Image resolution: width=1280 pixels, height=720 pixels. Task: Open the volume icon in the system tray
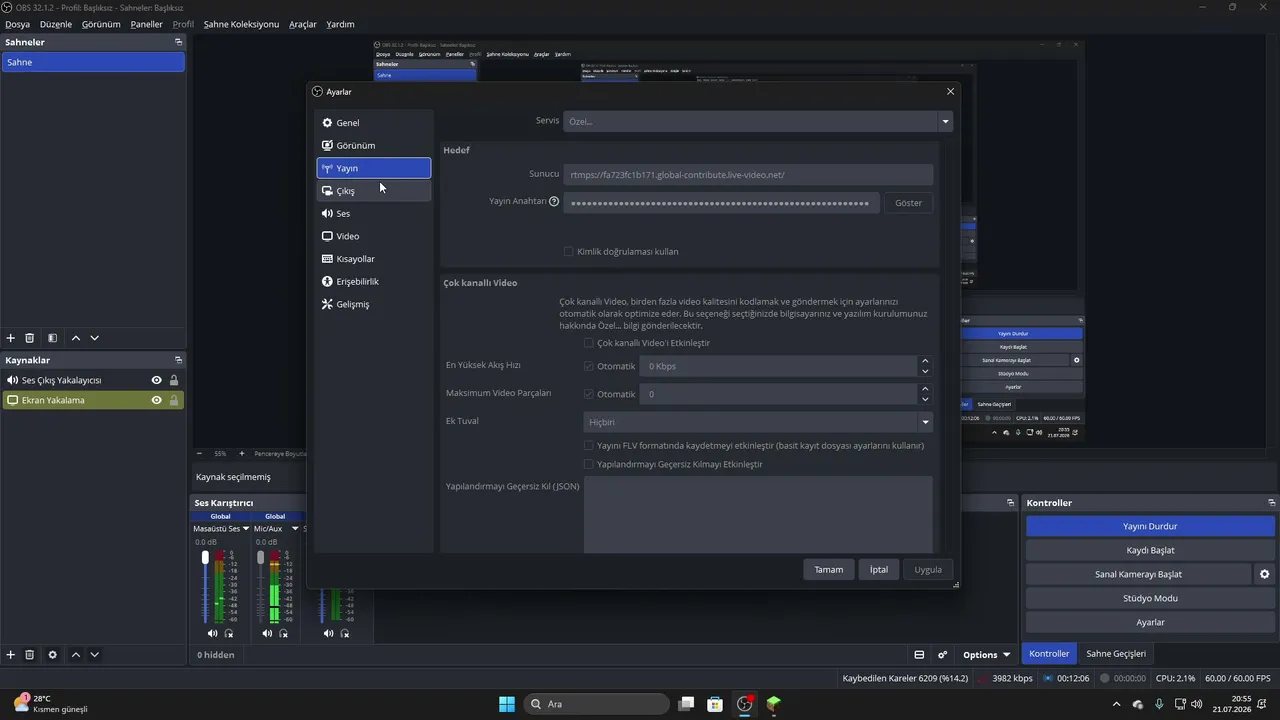click(x=1197, y=704)
